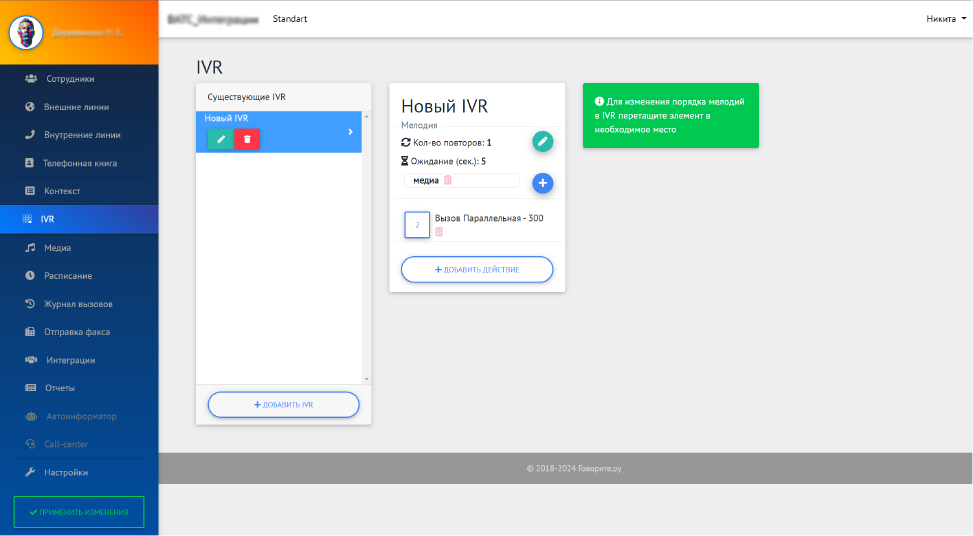Click the Новый IVR heading in details card

click(444, 106)
